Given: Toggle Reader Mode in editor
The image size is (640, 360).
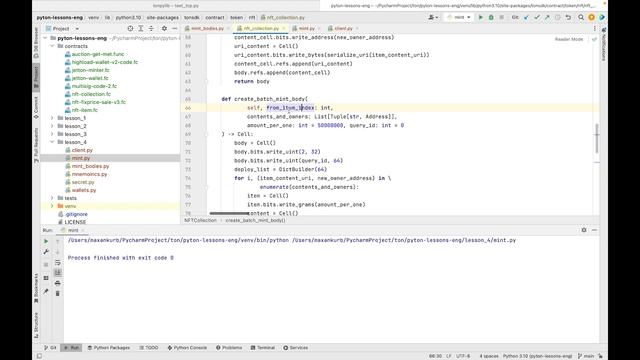Looking at the screenshot, I should [569, 39].
